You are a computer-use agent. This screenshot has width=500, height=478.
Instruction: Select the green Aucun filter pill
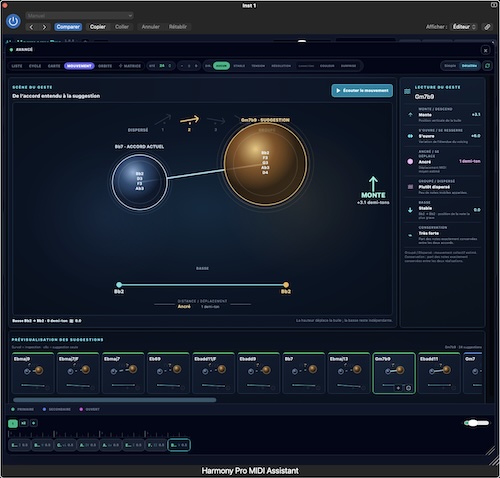[221, 66]
